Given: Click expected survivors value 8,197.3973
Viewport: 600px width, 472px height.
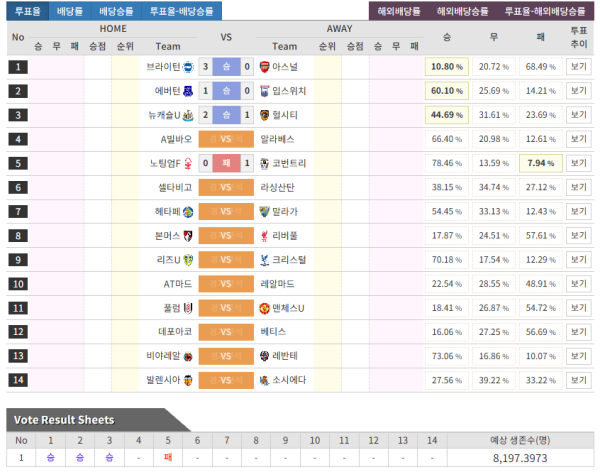Looking at the screenshot, I should point(520,458).
